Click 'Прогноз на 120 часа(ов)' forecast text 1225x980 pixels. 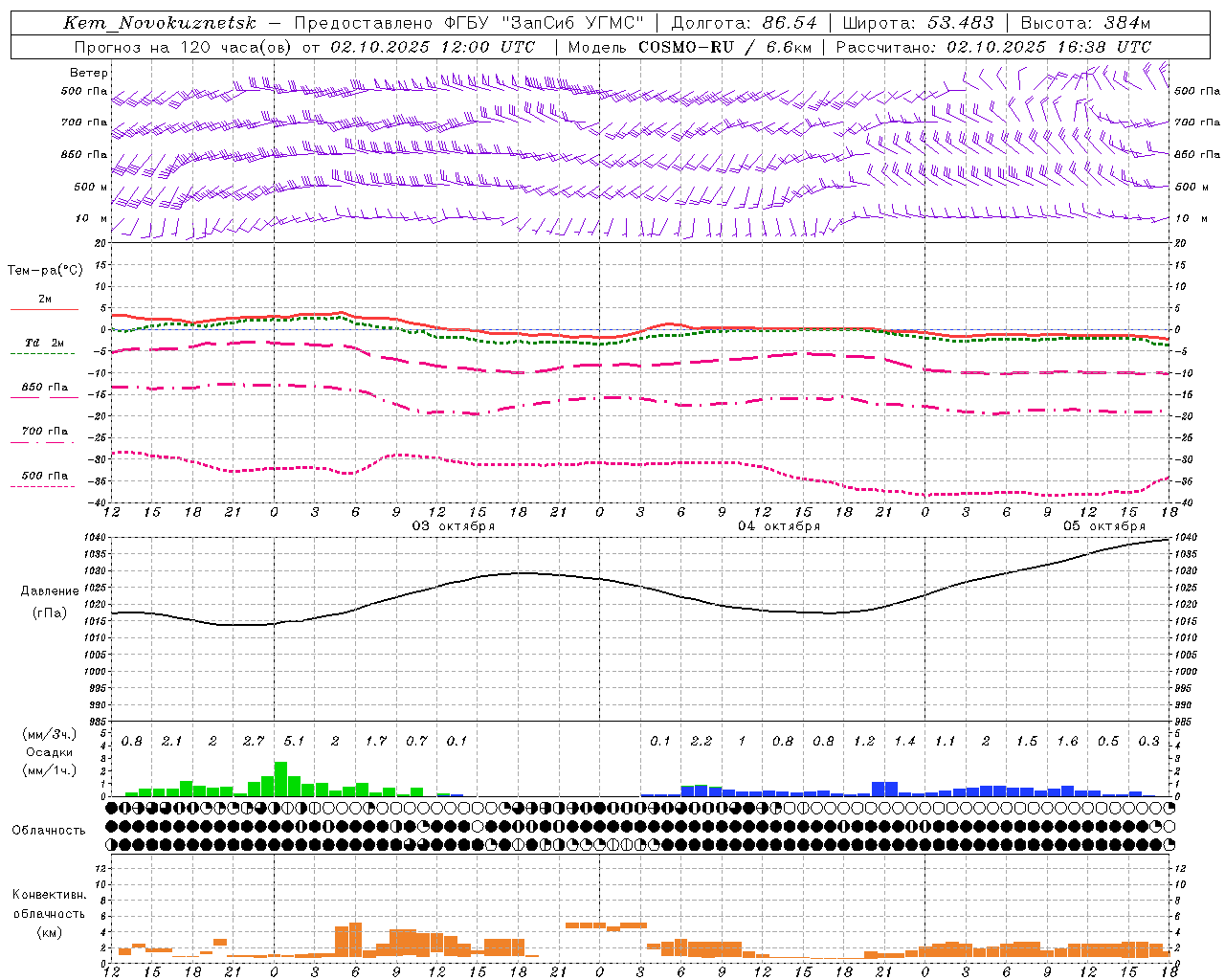click(182, 47)
